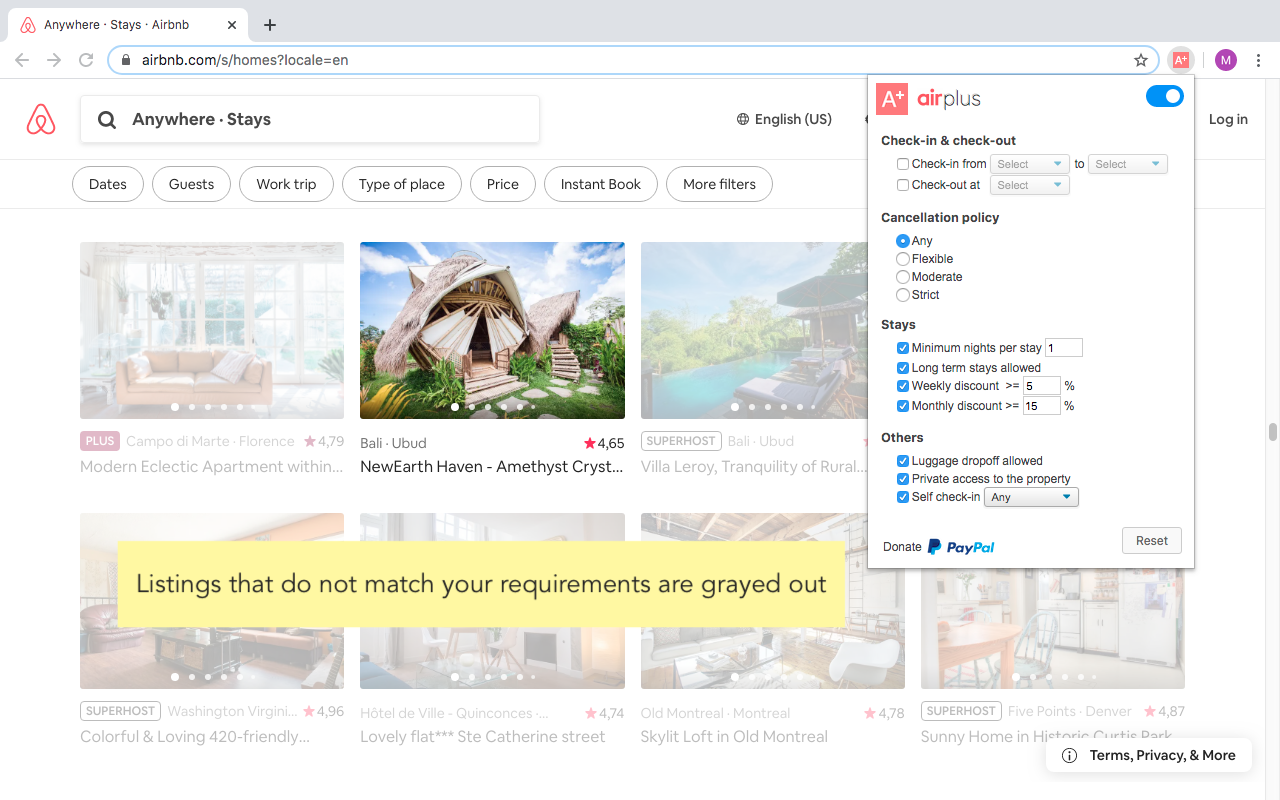Open the Self check-in Any dropdown
This screenshot has width=1280, height=800.
click(x=1031, y=496)
